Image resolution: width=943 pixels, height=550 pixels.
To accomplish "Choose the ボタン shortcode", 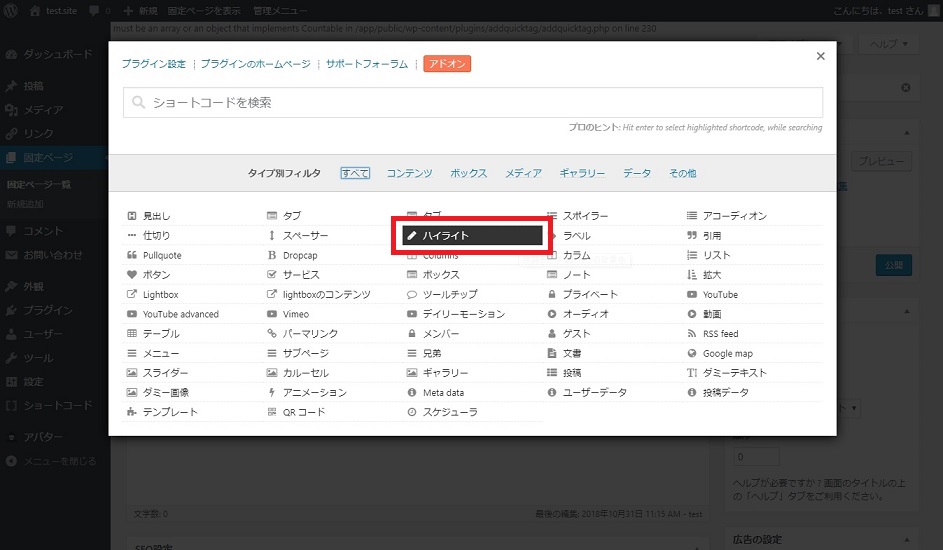I will click(x=156, y=275).
